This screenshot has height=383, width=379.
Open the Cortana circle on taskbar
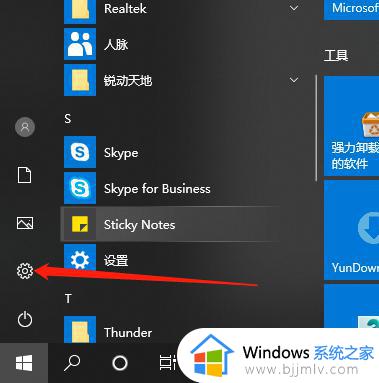click(120, 363)
